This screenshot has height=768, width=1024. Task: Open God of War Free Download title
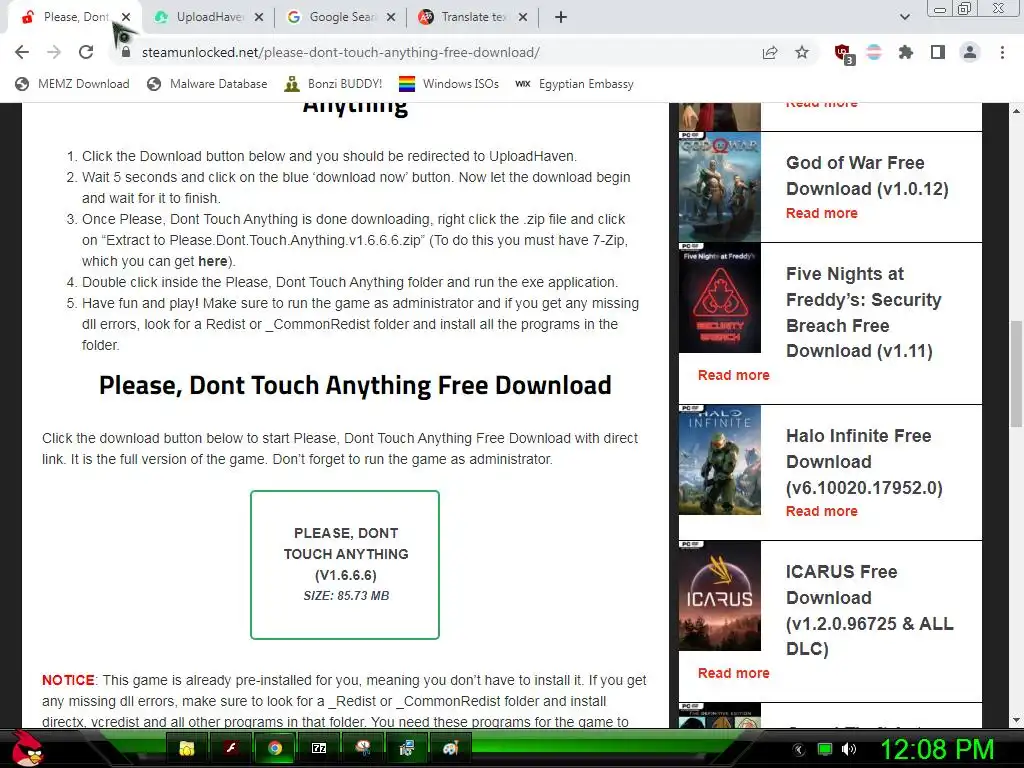(867, 176)
